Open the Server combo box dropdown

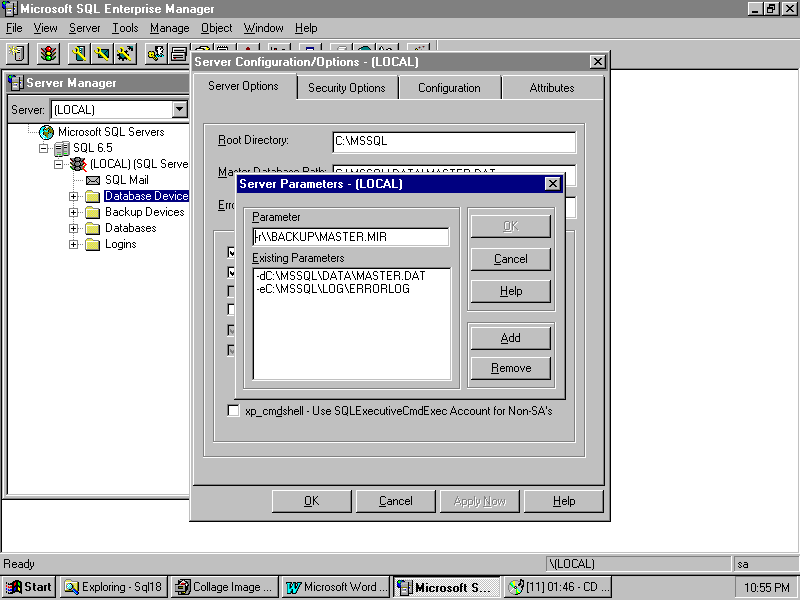[x=179, y=109]
